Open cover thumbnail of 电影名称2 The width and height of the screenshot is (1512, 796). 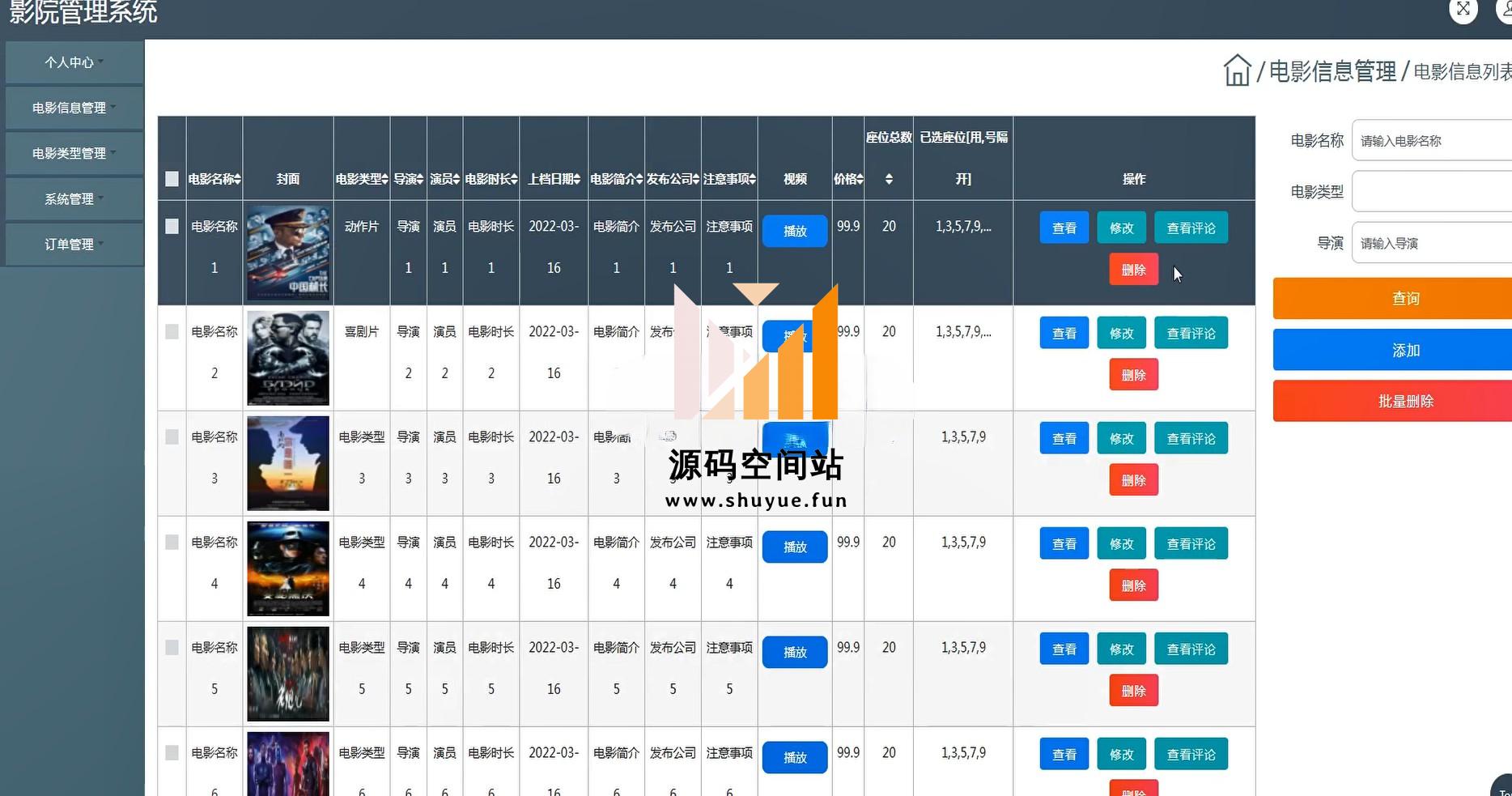(x=288, y=358)
